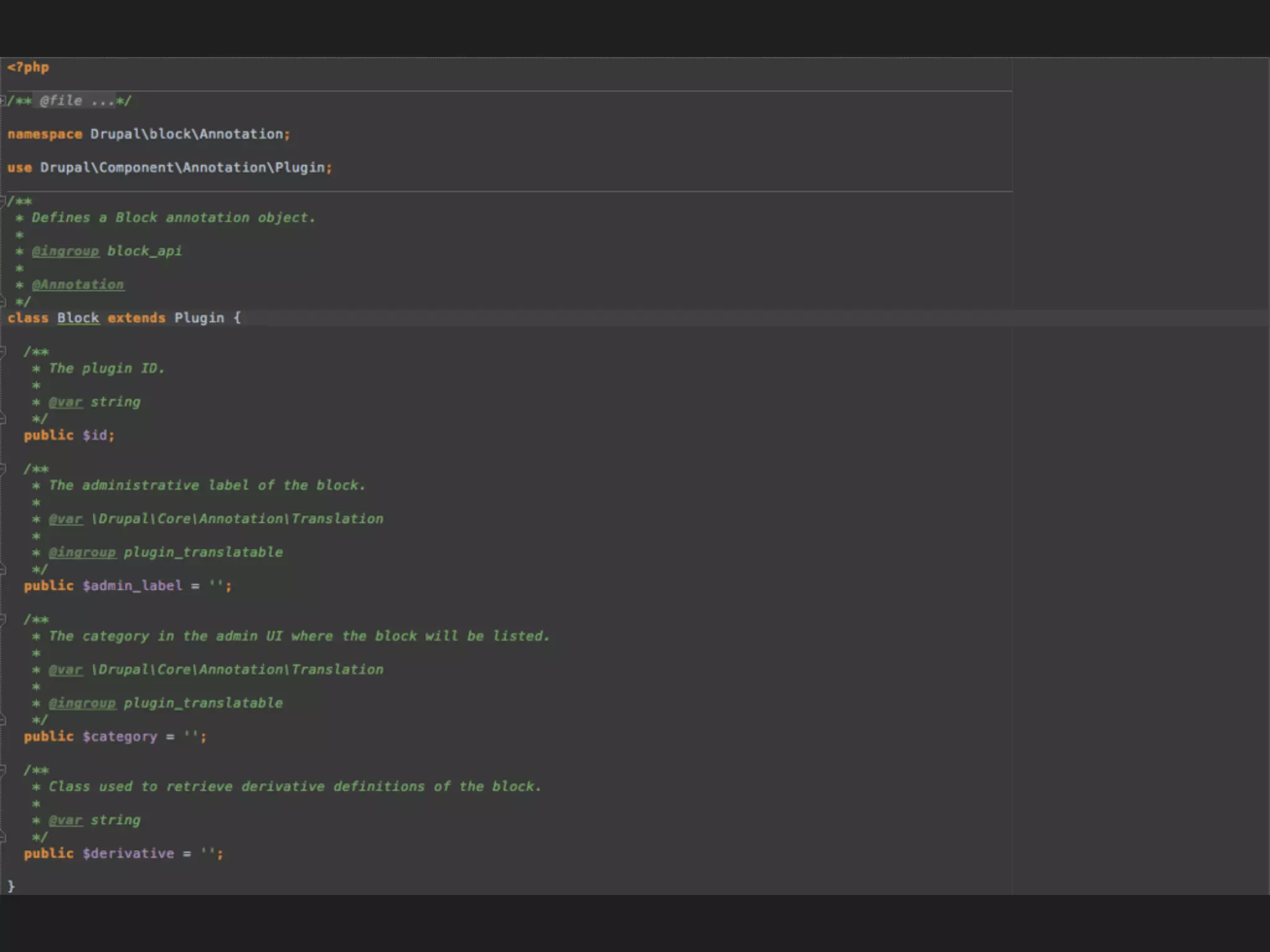Click the Plugin parent class name
This screenshot has width=1270, height=952.
point(199,318)
